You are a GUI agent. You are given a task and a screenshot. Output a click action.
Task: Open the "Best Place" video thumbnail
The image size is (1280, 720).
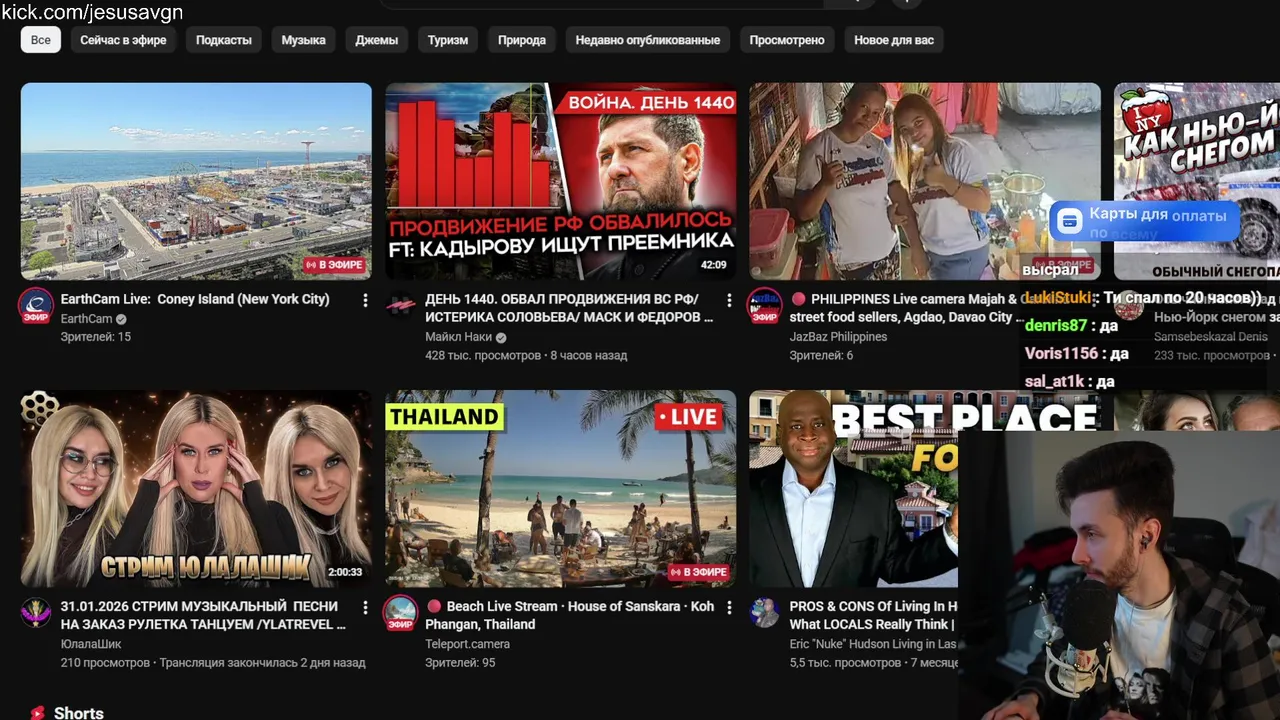coord(854,488)
